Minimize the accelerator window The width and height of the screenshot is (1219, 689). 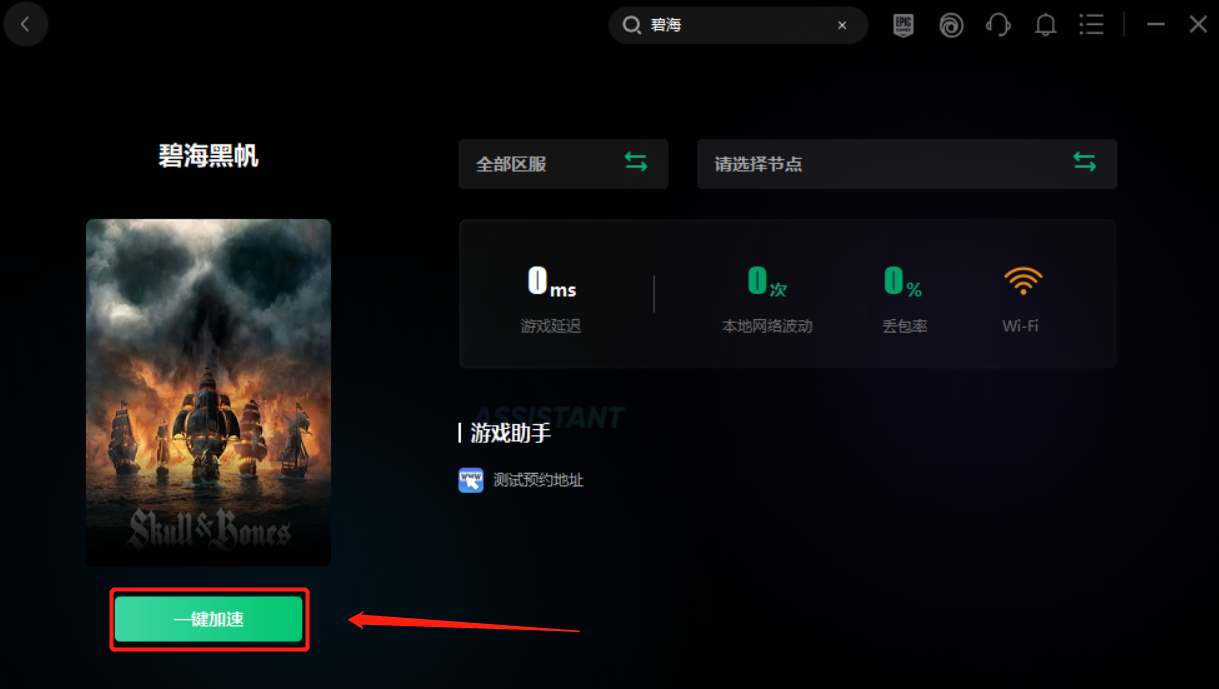(1156, 25)
